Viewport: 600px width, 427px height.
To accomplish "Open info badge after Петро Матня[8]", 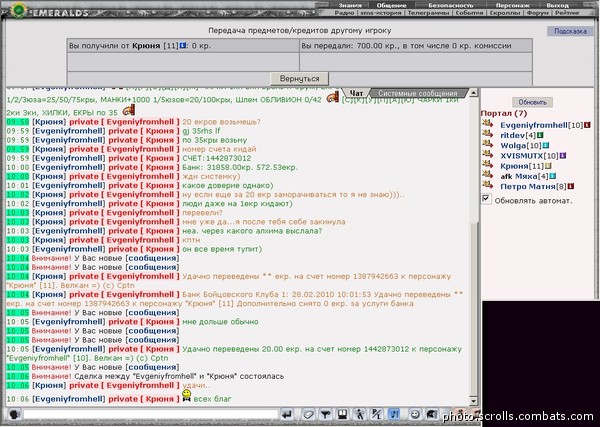I will click(571, 186).
